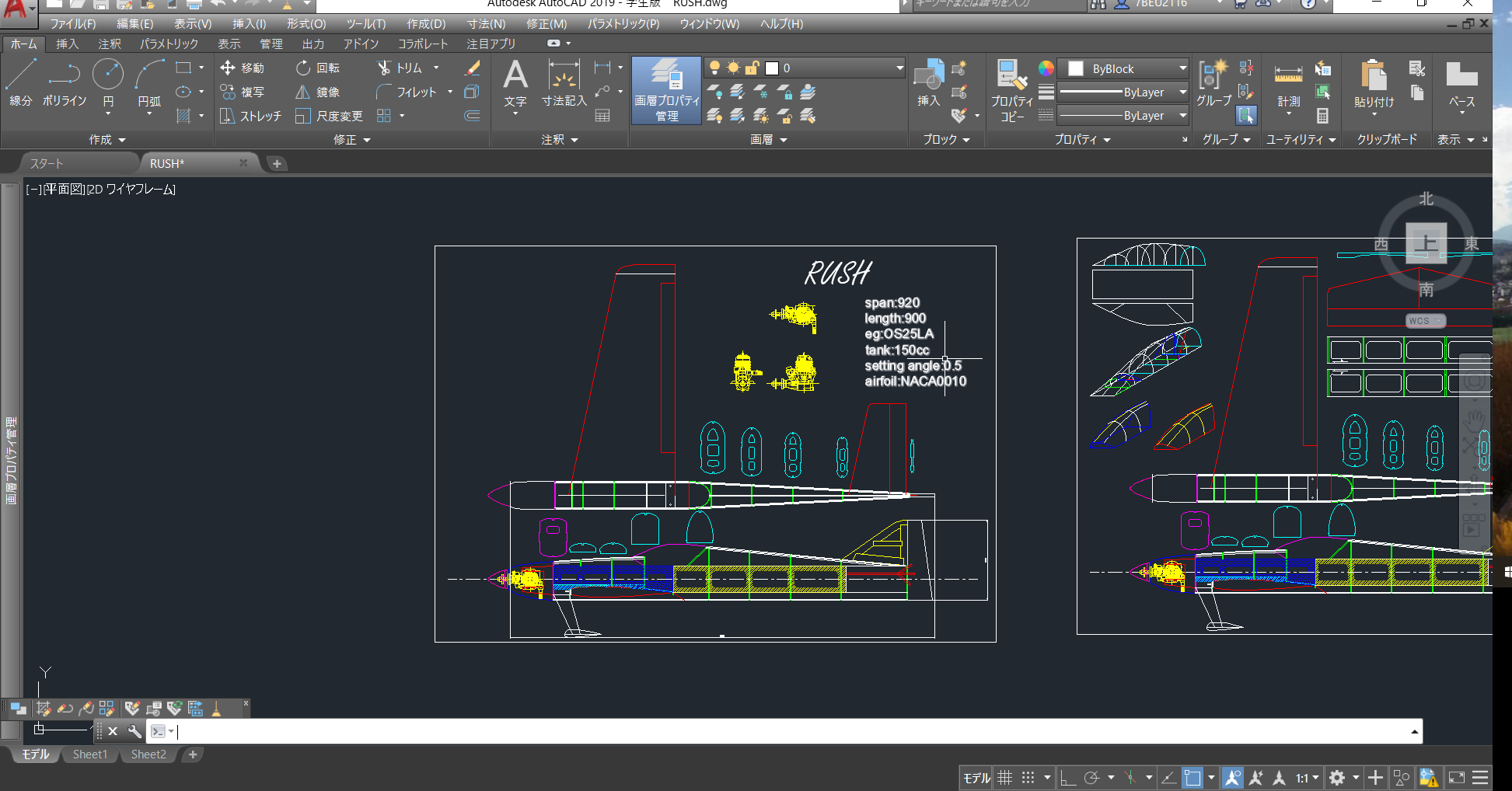Select the 円弧 (Arc) tool
The height and width of the screenshot is (791, 1512).
149,83
